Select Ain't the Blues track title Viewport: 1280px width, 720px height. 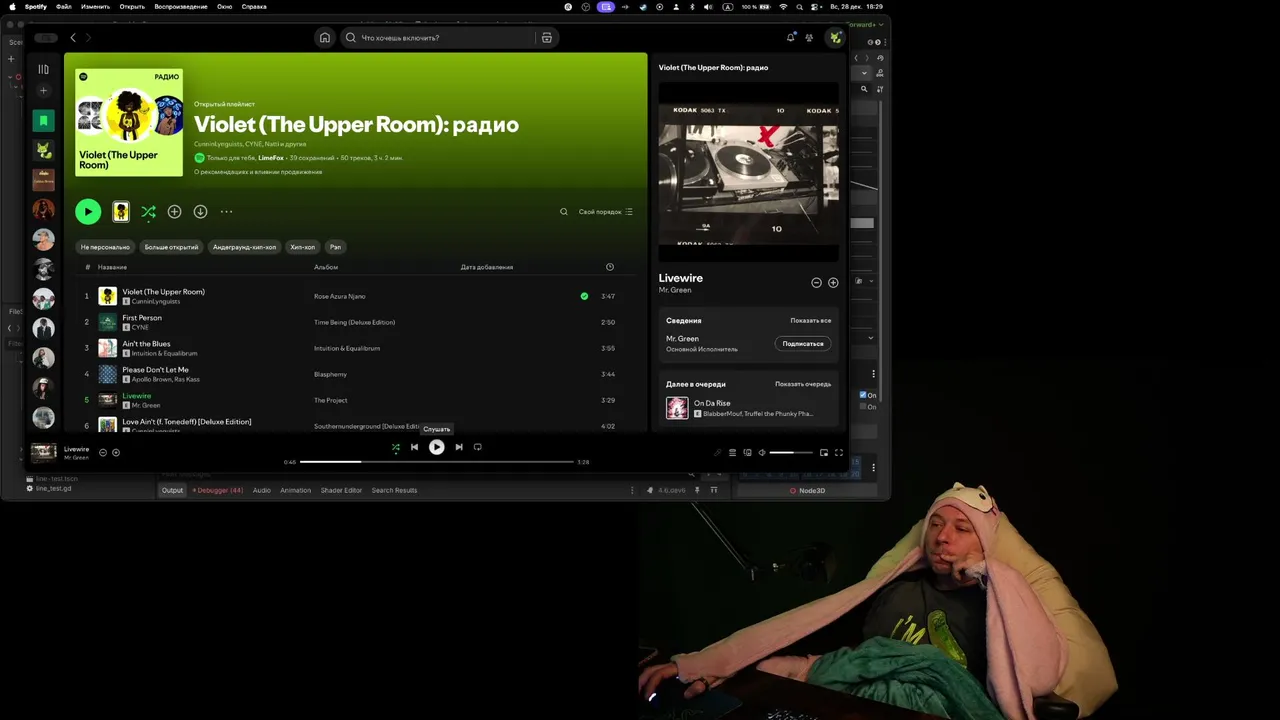click(146, 344)
